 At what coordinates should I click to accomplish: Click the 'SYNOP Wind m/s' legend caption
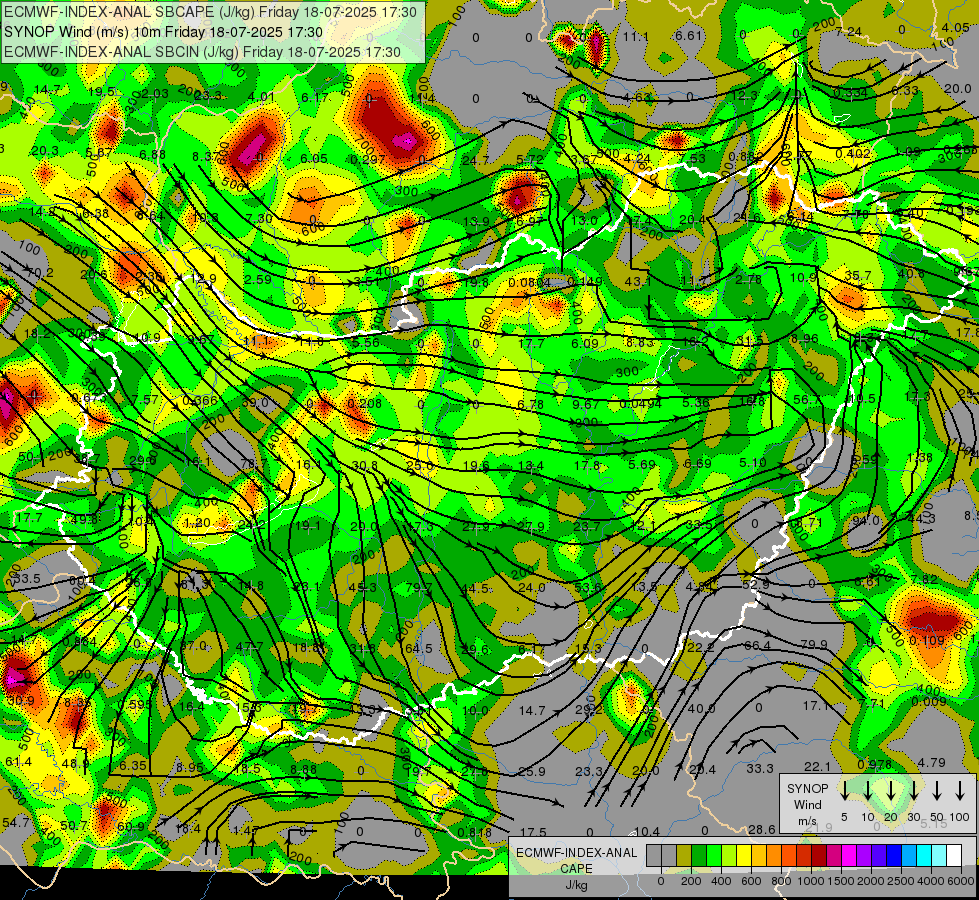(807, 804)
